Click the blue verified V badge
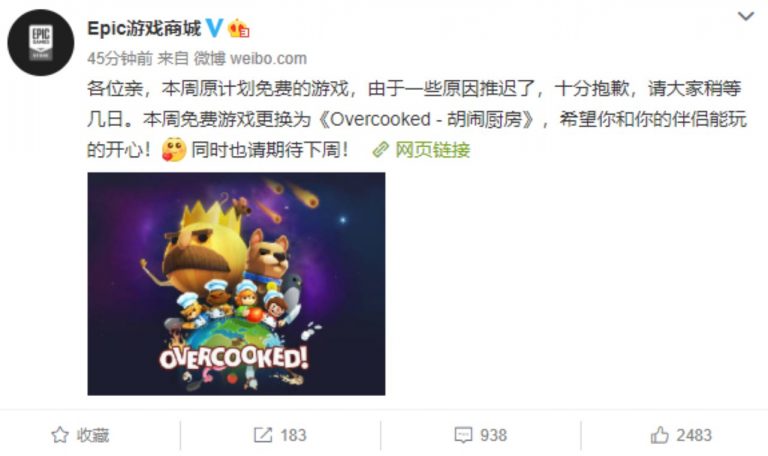 (x=214, y=28)
